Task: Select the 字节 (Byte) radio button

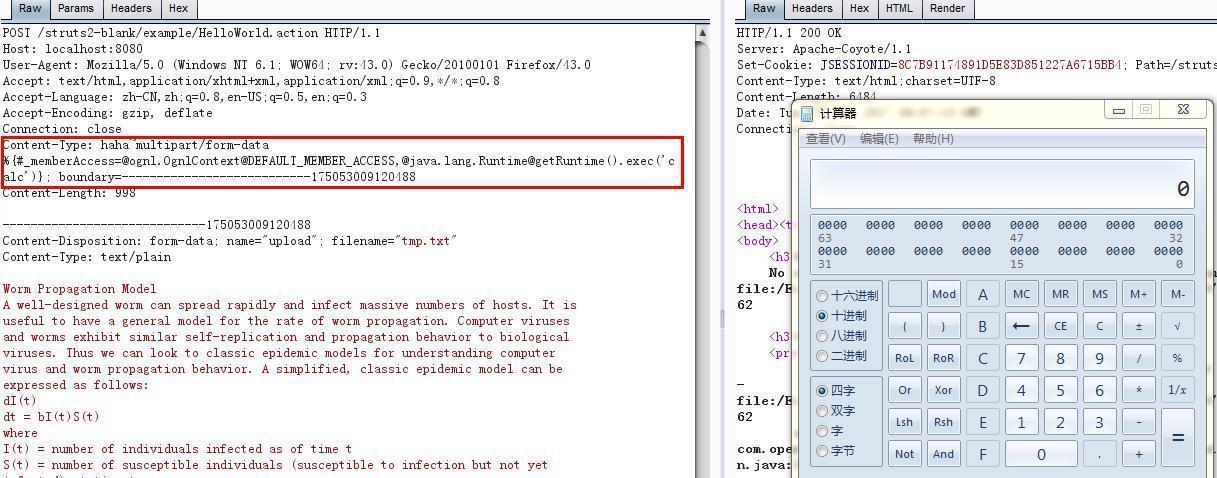Action: (823, 451)
